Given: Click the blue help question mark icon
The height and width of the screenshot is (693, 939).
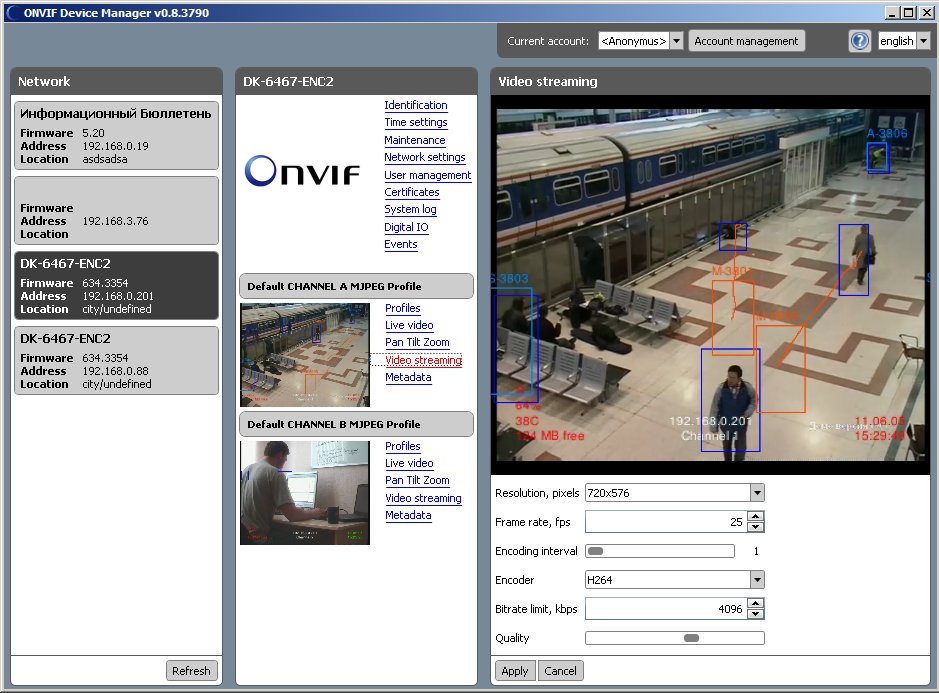Looking at the screenshot, I should (x=859, y=41).
